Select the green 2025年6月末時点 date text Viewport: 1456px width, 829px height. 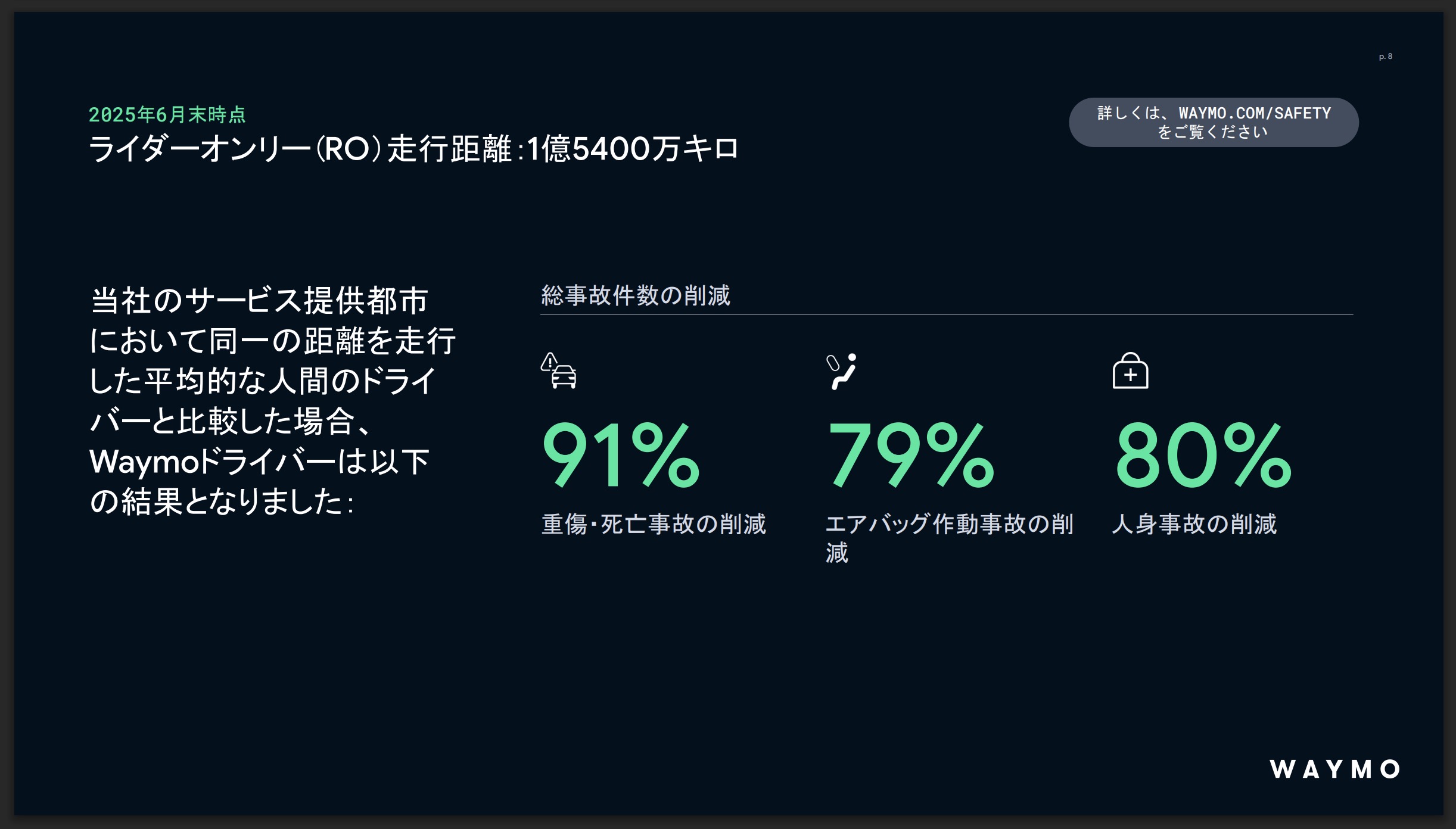click(x=167, y=114)
